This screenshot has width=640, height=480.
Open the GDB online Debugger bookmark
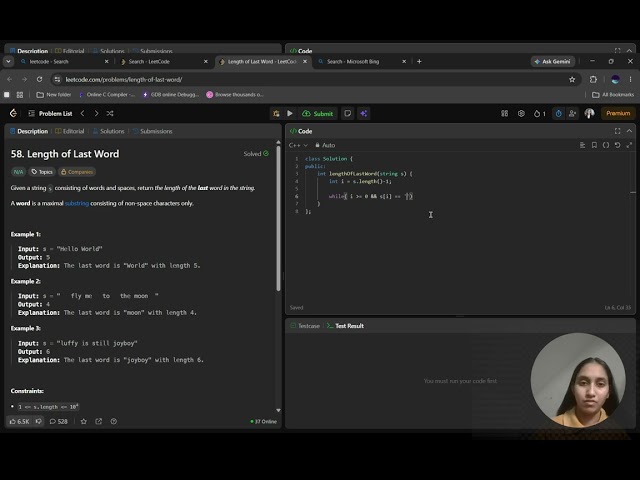click(x=170, y=95)
